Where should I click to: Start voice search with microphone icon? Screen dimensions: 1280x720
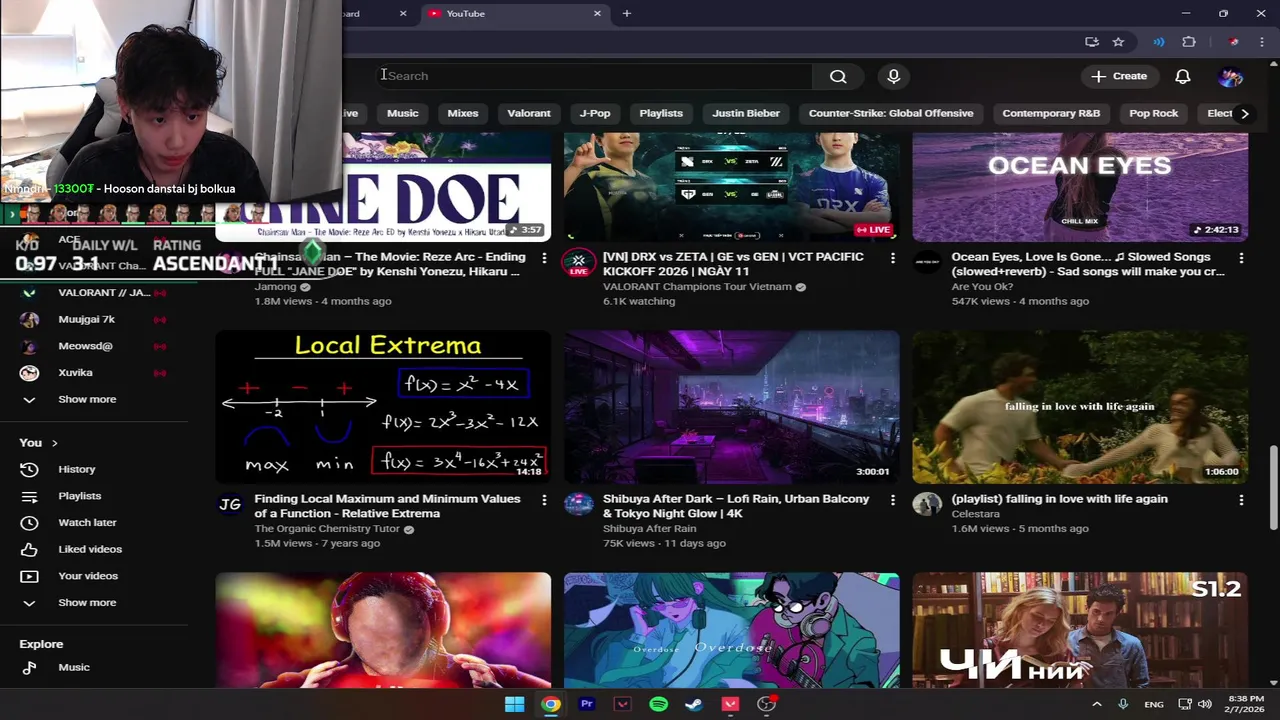pos(894,76)
